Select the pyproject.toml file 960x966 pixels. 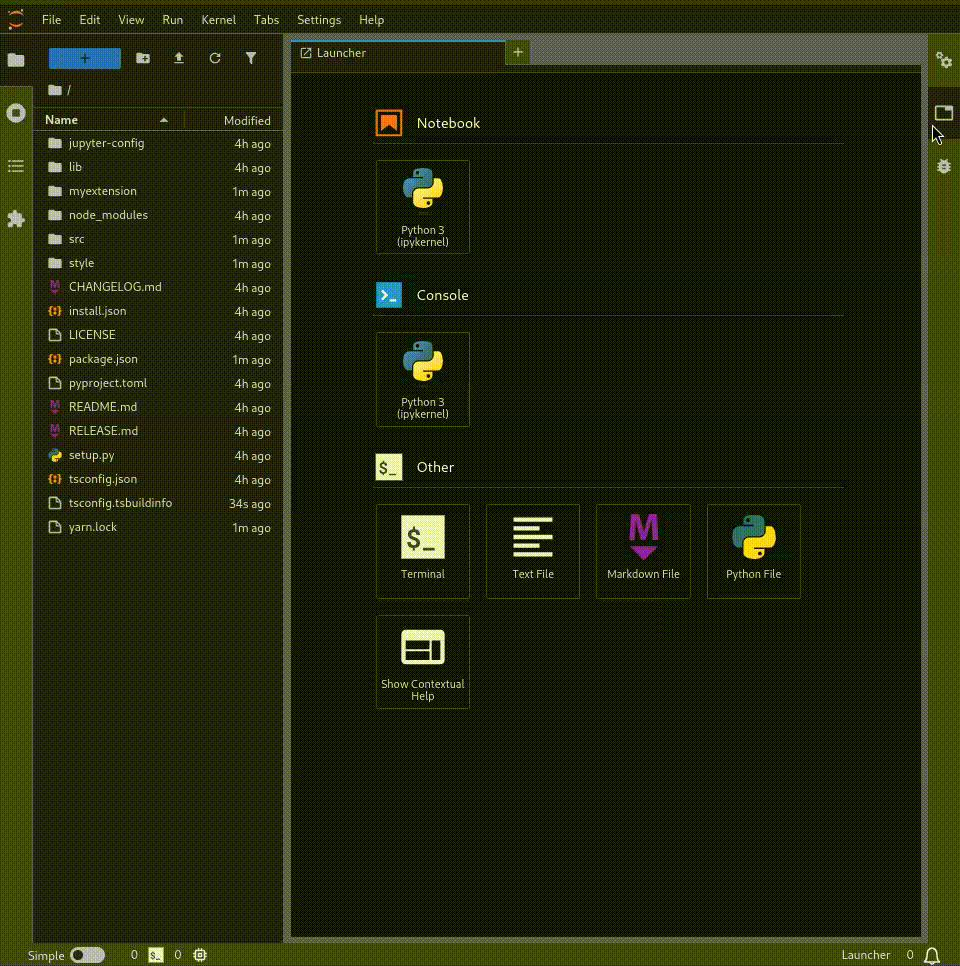point(159,383)
